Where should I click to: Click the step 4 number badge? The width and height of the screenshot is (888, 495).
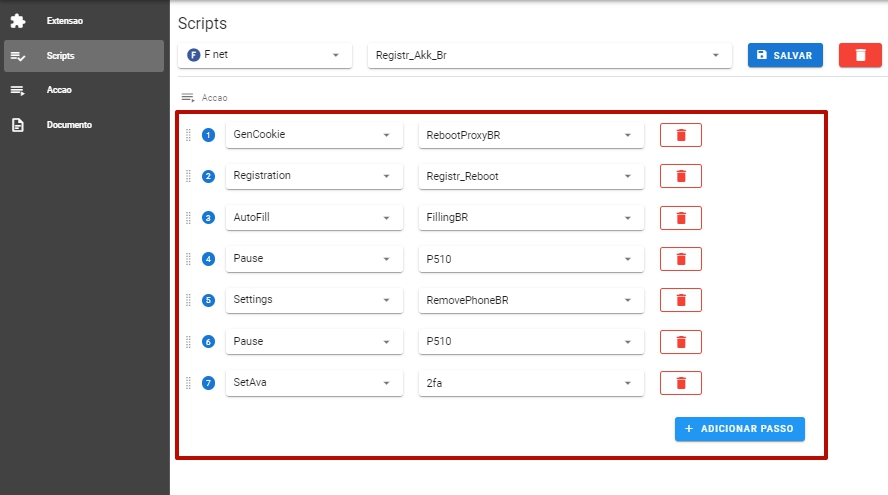click(x=208, y=259)
